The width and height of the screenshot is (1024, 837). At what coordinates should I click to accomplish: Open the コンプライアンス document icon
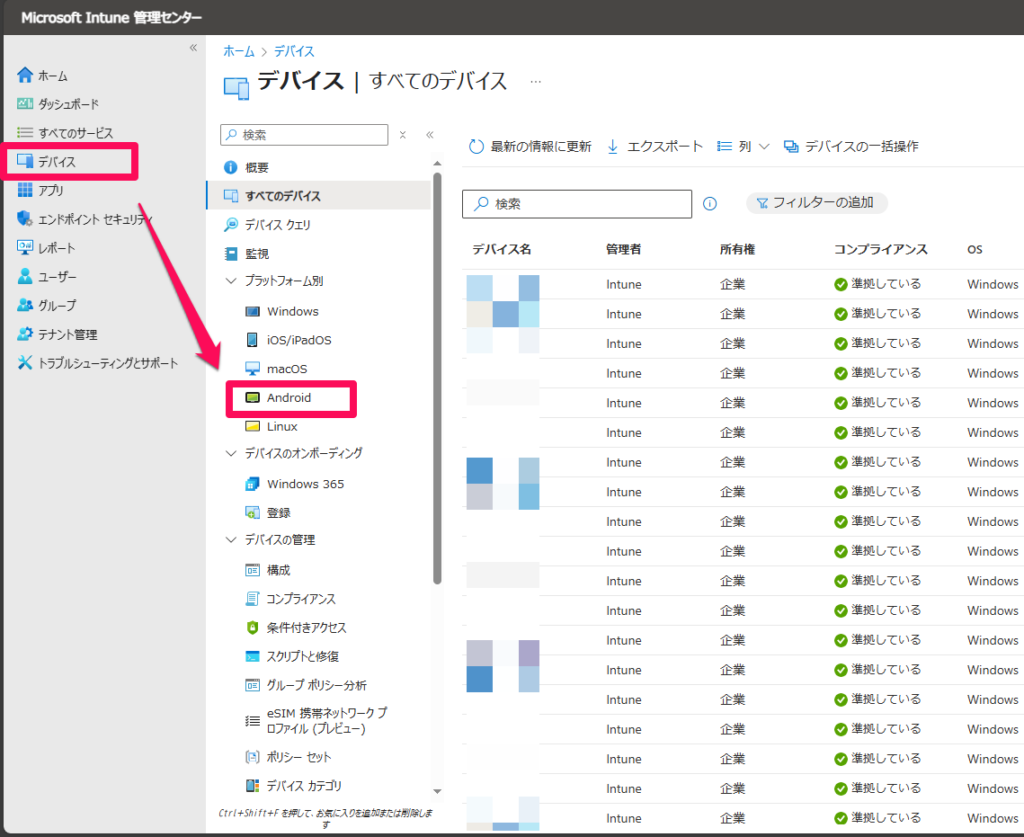pos(253,599)
